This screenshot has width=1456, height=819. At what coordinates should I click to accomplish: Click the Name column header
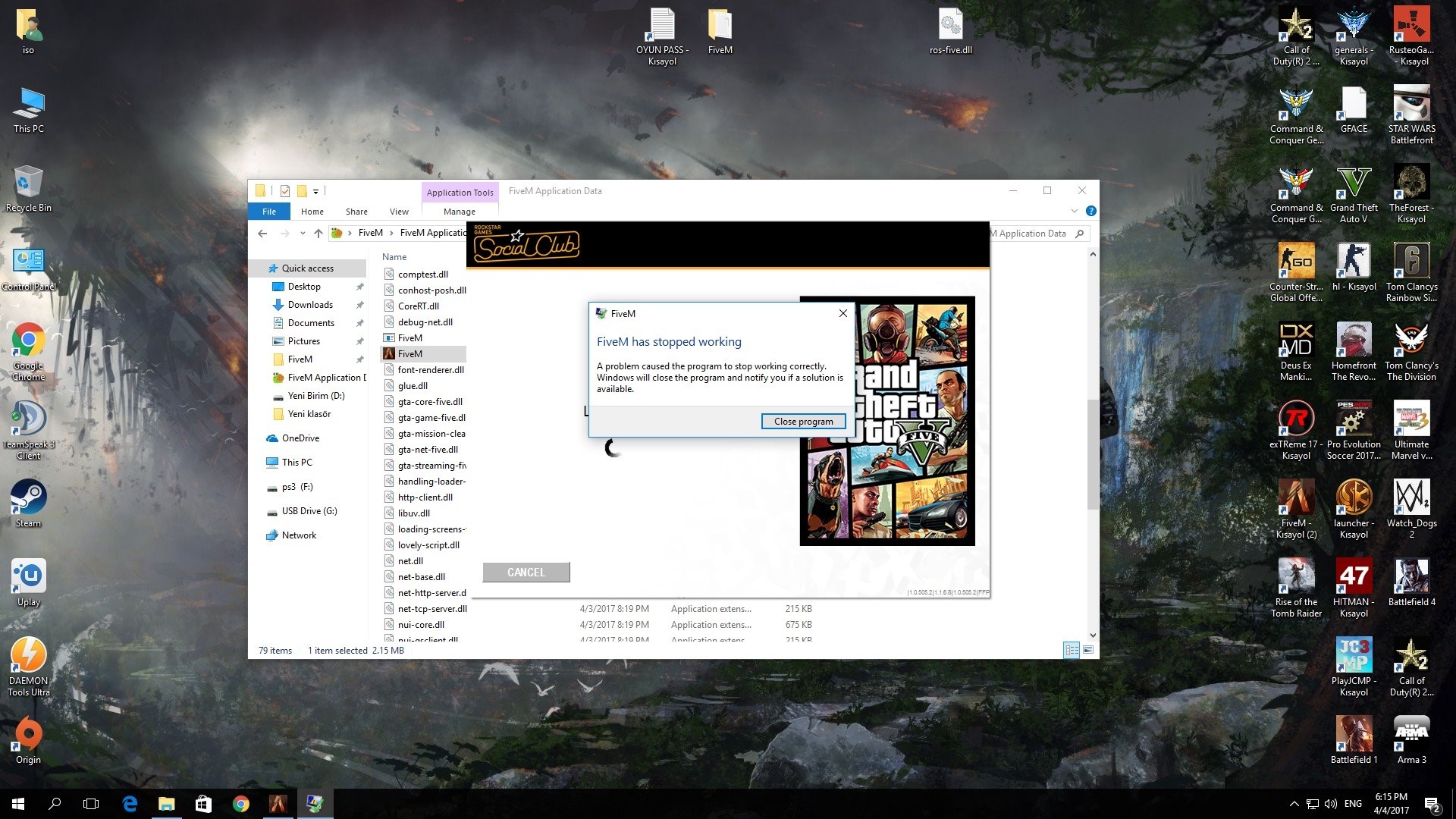(394, 257)
